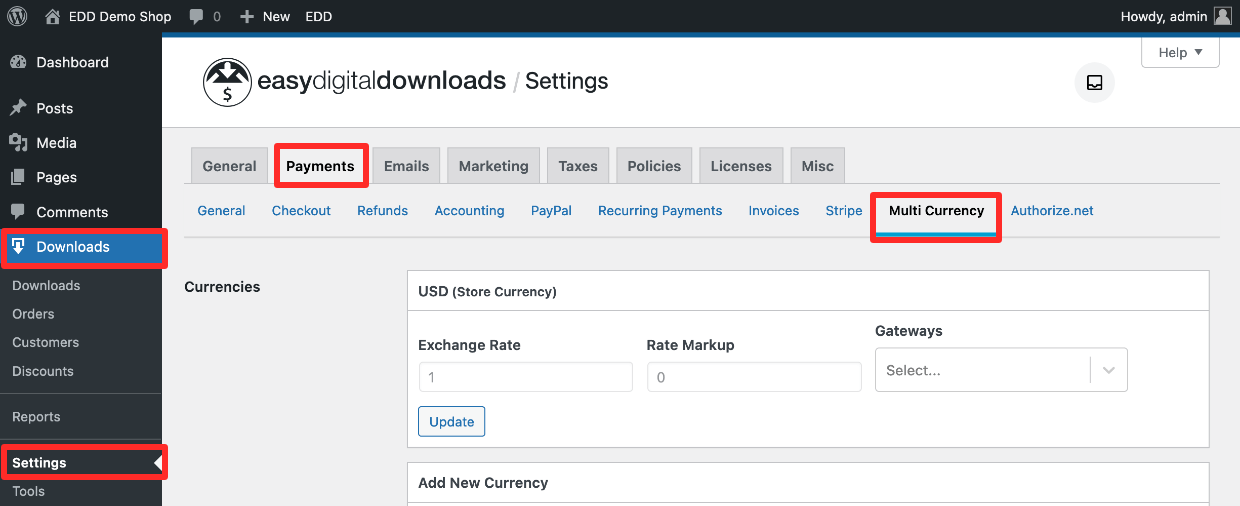Click EDD Demo Shop site name
Viewport: 1240px width, 506px height.
coord(120,16)
